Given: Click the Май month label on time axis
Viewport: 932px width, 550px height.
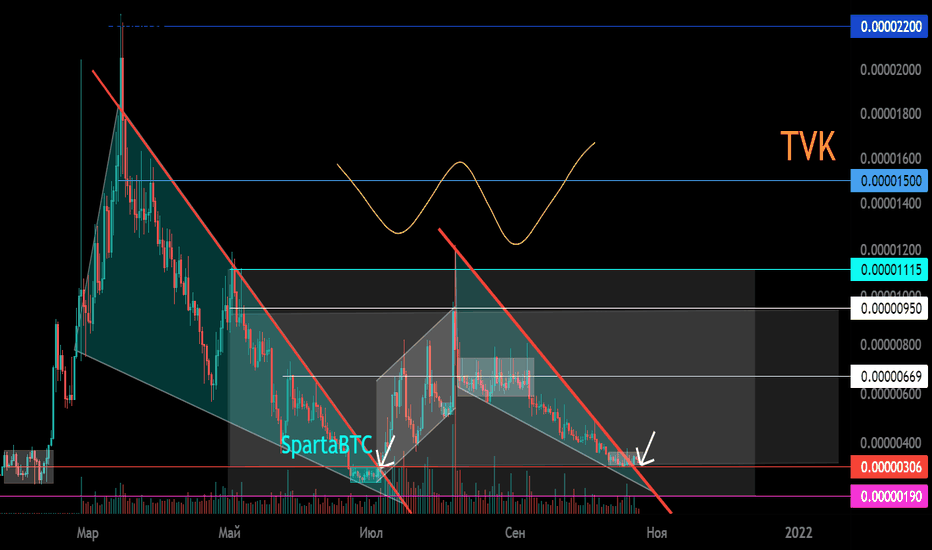Looking at the screenshot, I should point(229,533).
